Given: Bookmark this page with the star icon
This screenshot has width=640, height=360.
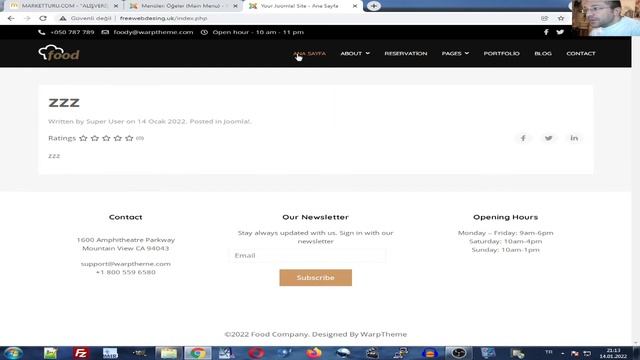Looking at the screenshot, I should point(561,18).
